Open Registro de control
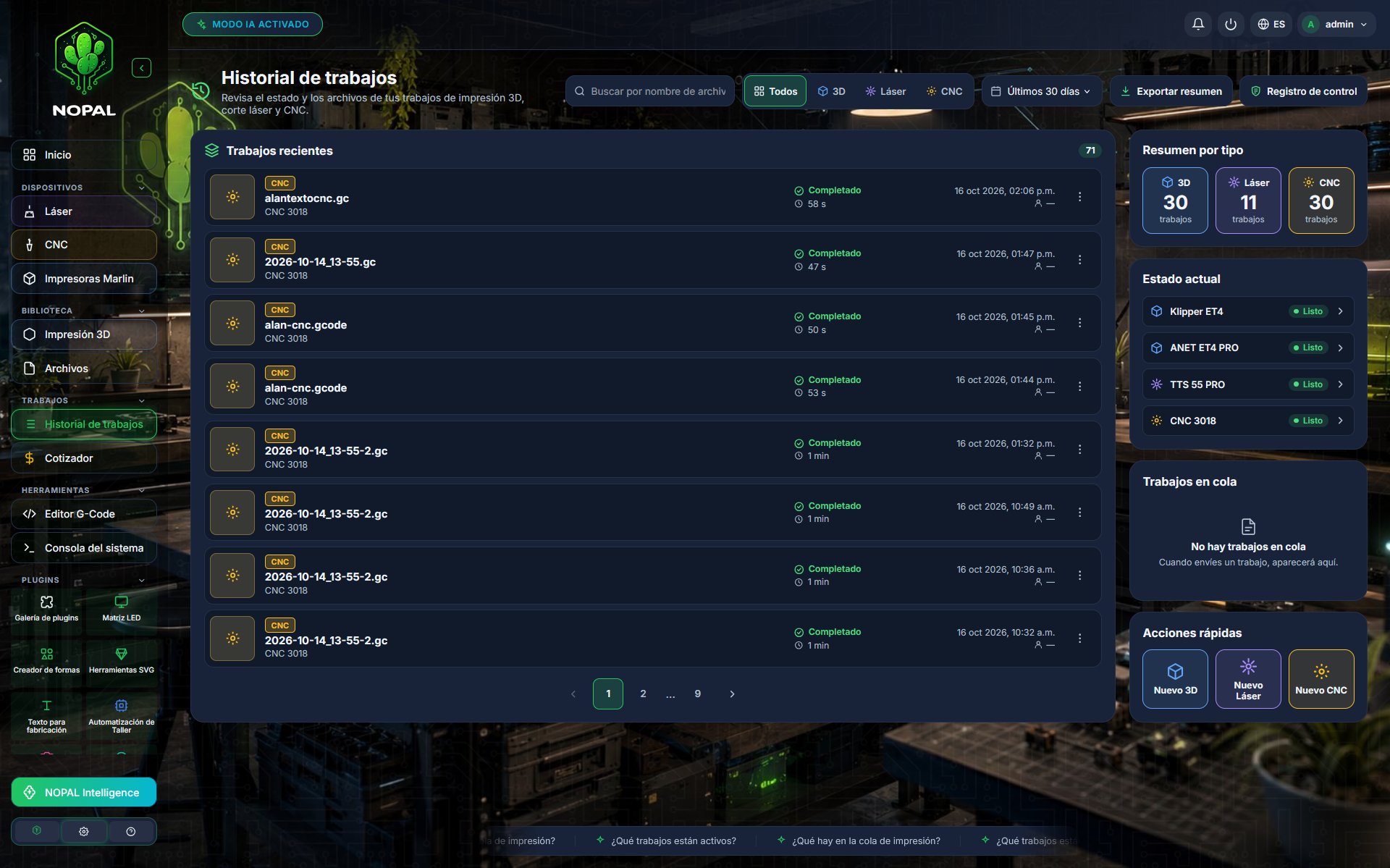This screenshot has width=1390, height=868. point(1304,91)
